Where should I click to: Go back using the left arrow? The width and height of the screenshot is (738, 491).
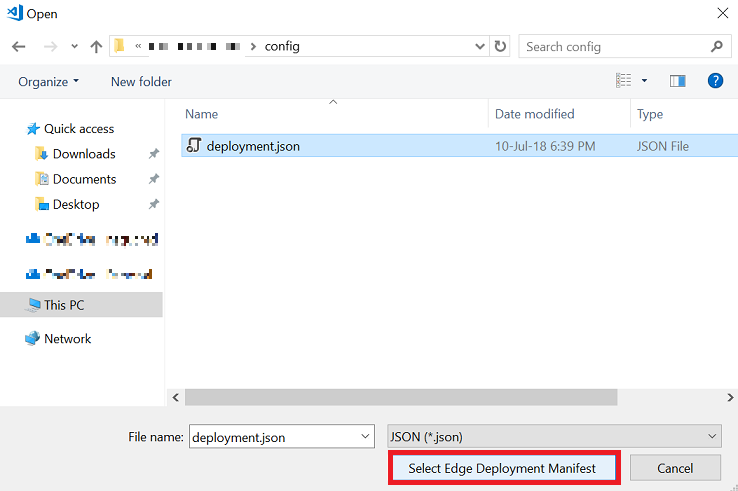(19, 47)
